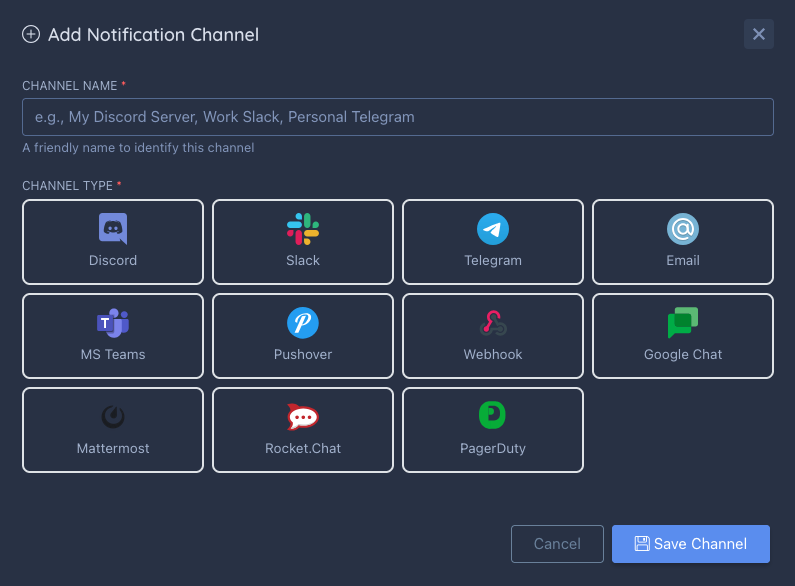Select Pushover channel type
The height and width of the screenshot is (586, 795).
point(303,336)
